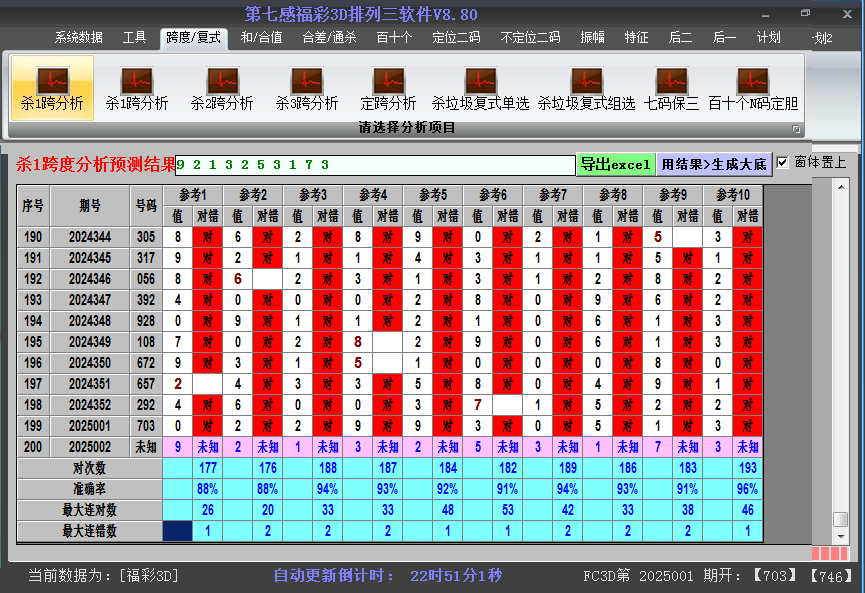The height and width of the screenshot is (593, 865).
Task: Select number cell 928
Action: coord(146,321)
